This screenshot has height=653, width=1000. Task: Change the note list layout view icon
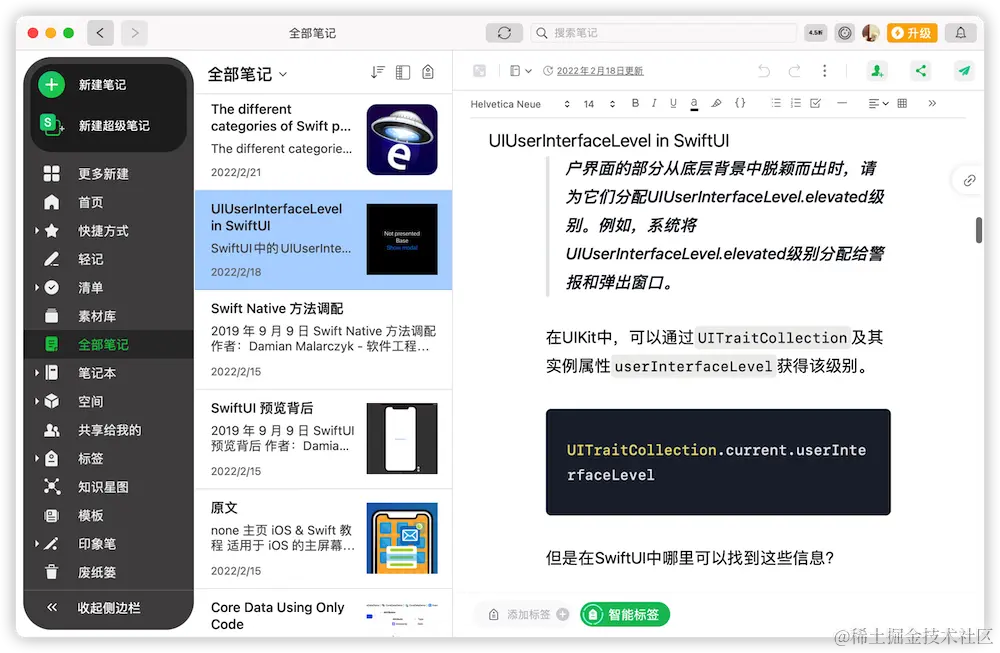point(402,72)
